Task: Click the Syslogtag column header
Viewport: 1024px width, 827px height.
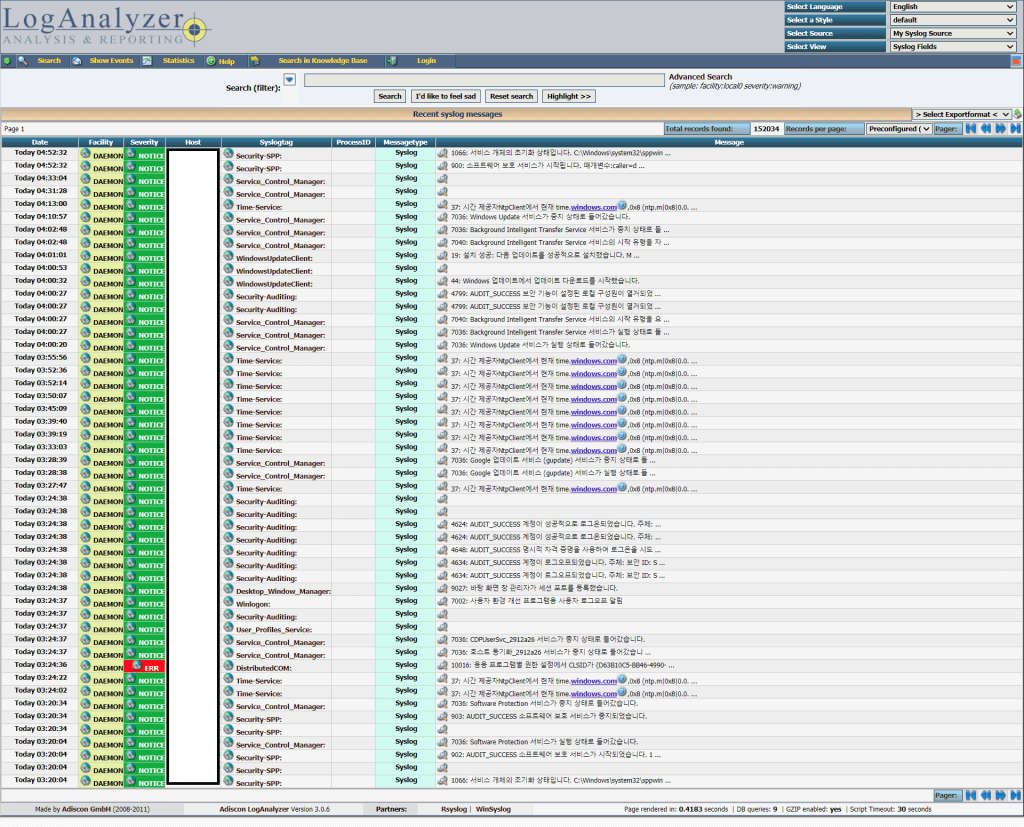Action: coord(276,142)
